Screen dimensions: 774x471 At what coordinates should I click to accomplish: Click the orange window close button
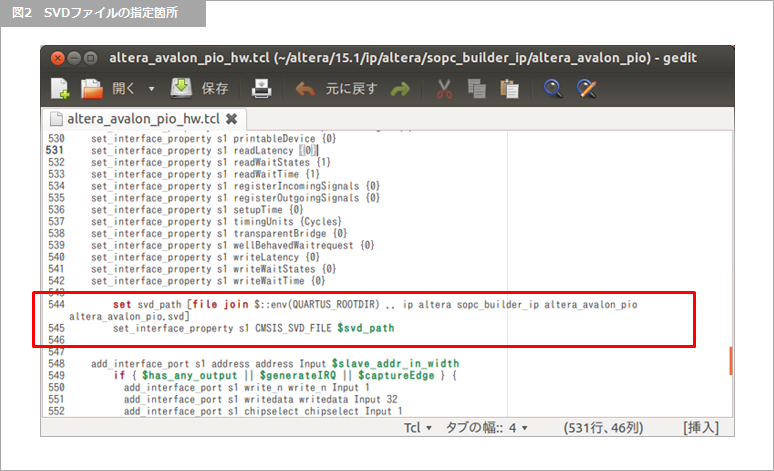click(56, 58)
